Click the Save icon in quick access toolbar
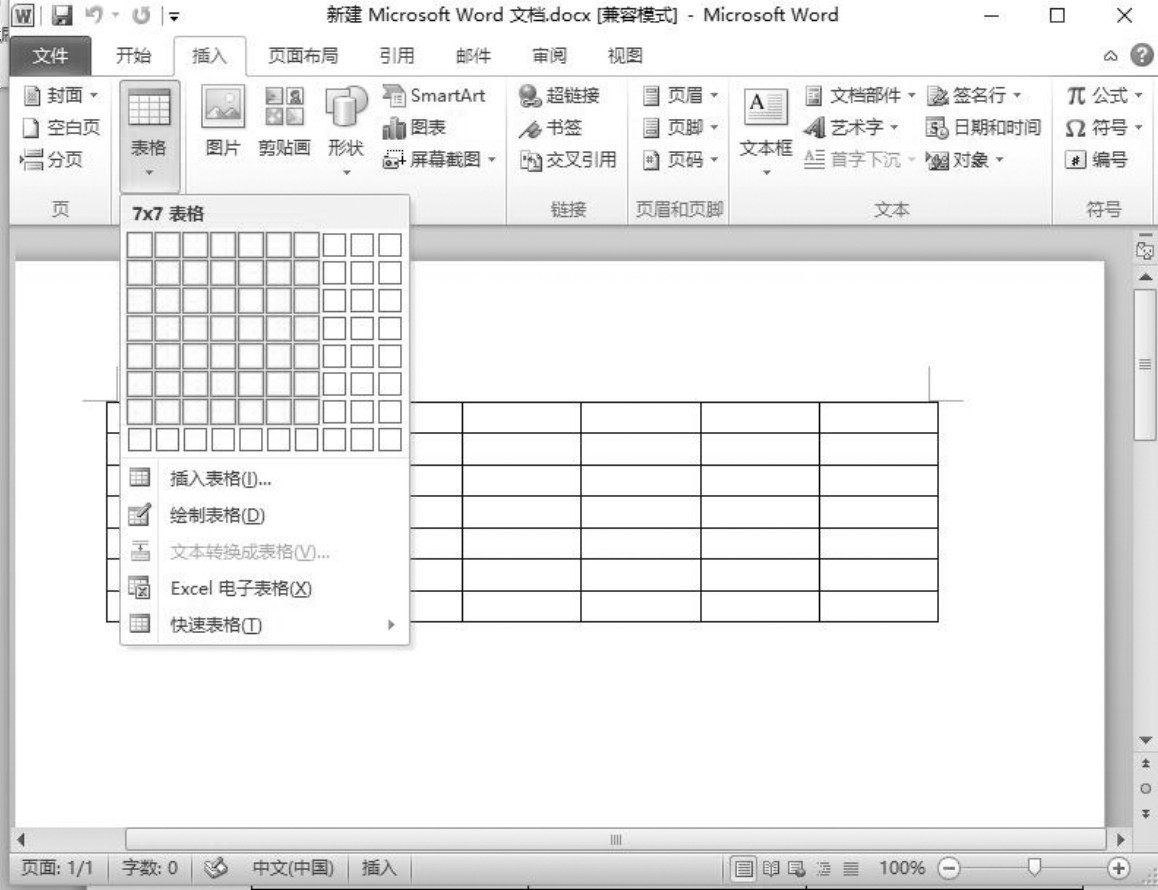 (62, 16)
